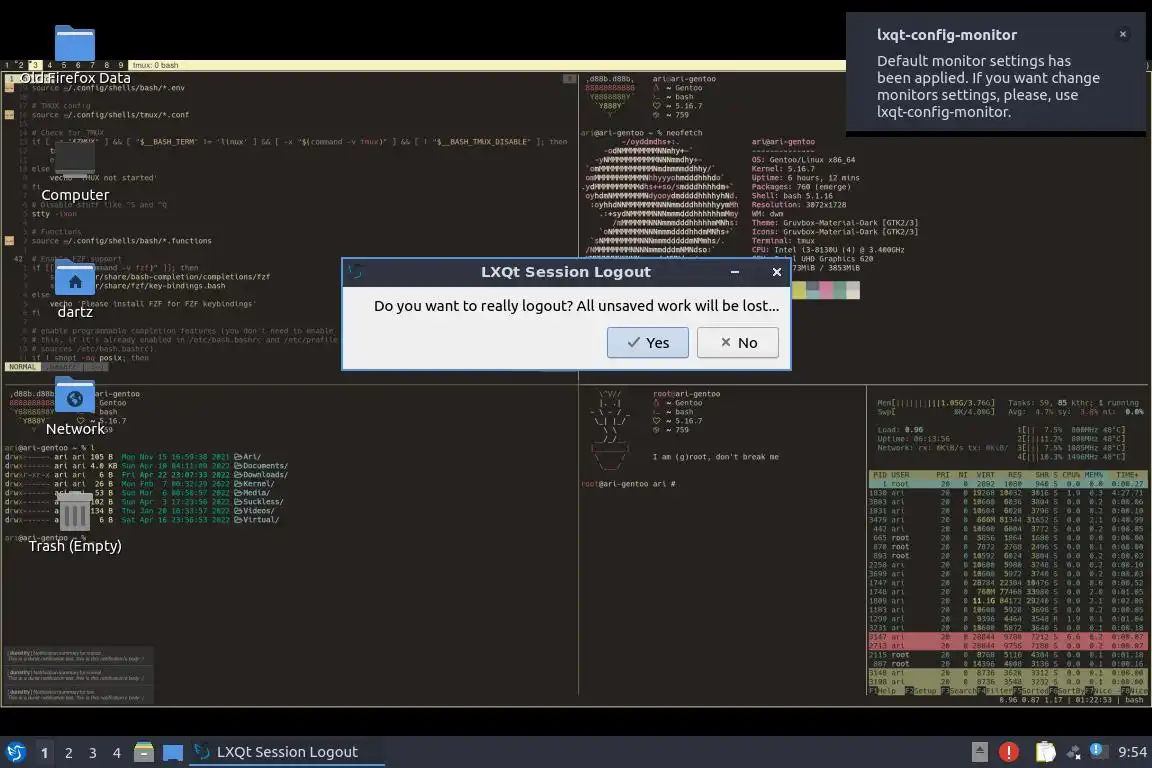Viewport: 1152px width, 768px height.
Task: Cancel logout with the No button
Action: click(738, 342)
